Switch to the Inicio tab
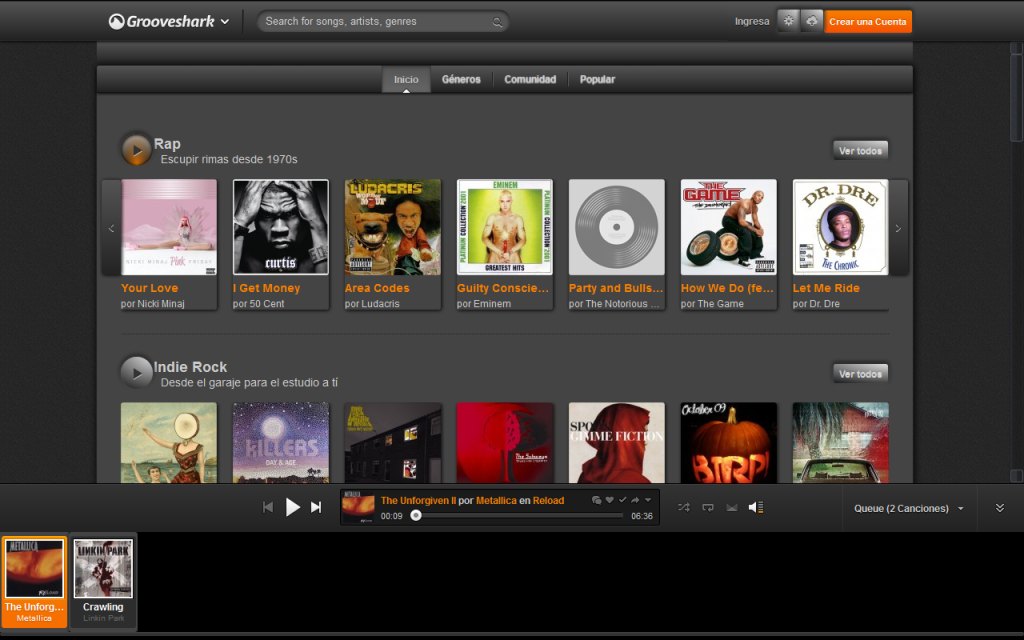 click(406, 79)
